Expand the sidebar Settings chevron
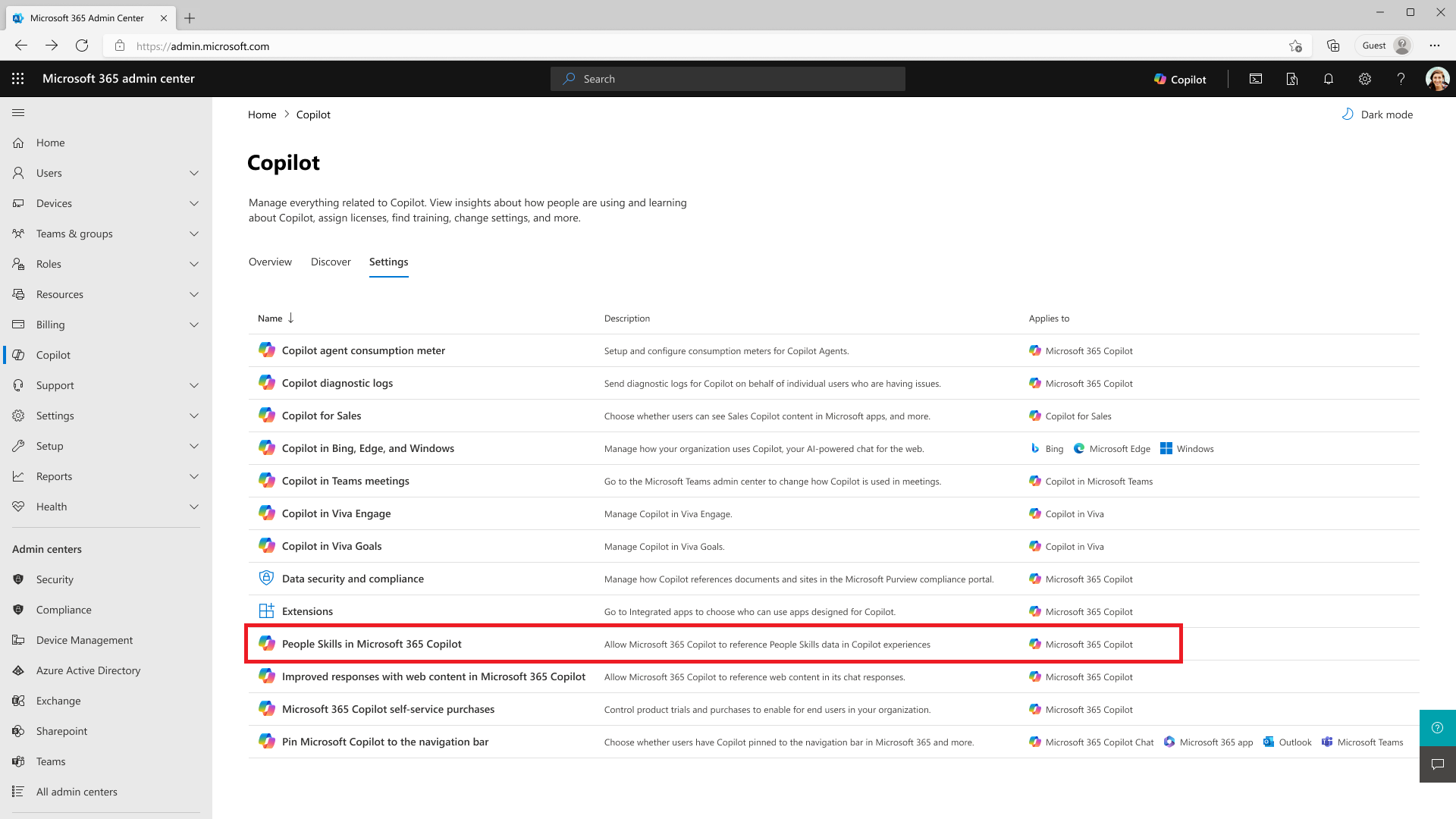The width and height of the screenshot is (1456, 819). tap(194, 416)
